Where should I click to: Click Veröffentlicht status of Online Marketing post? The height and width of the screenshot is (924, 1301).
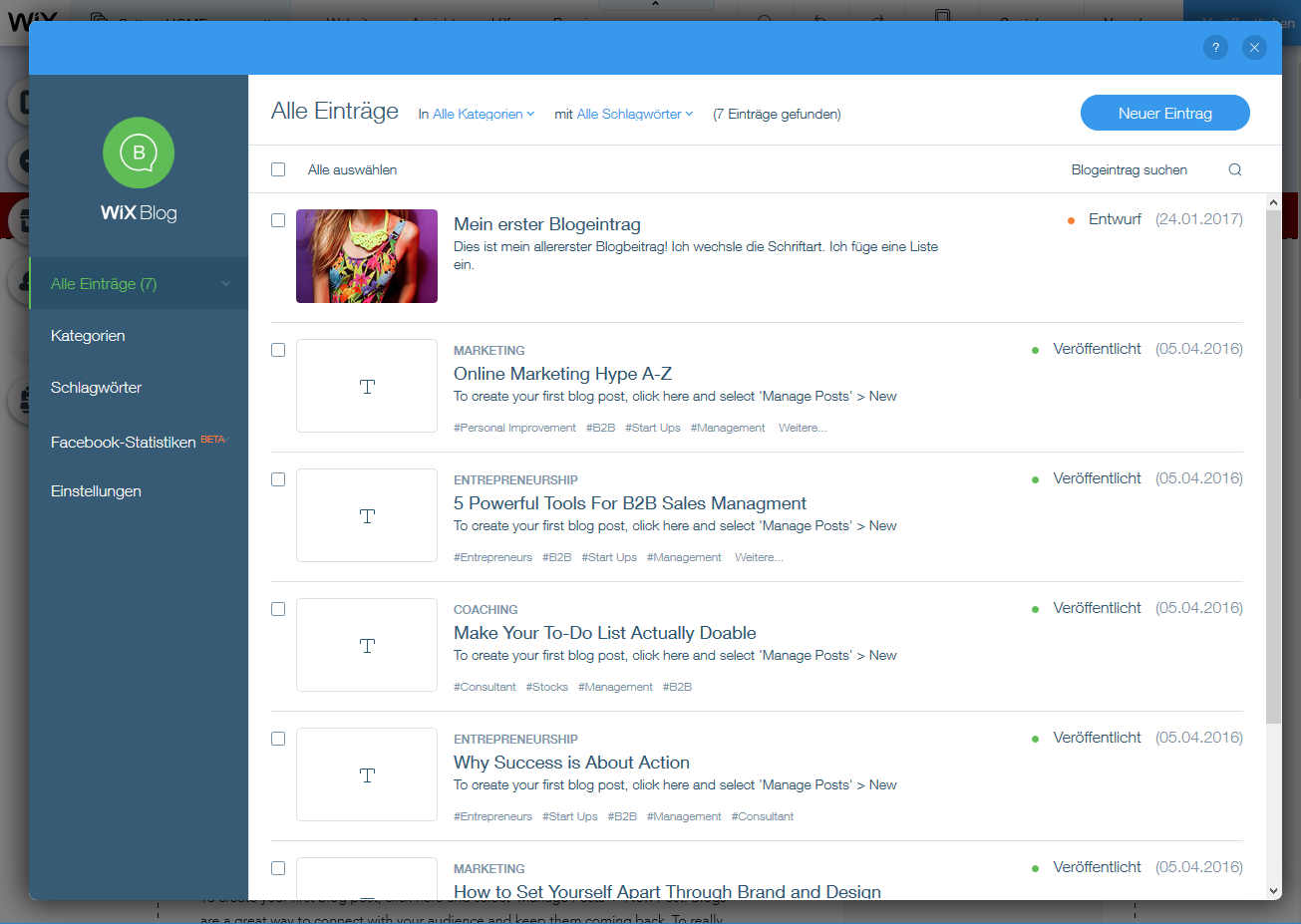[1097, 349]
